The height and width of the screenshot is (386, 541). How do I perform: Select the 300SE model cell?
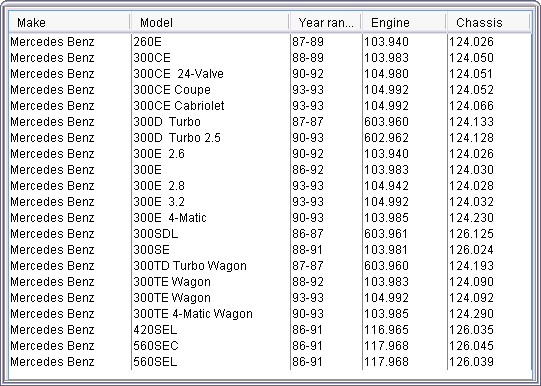click(211, 249)
